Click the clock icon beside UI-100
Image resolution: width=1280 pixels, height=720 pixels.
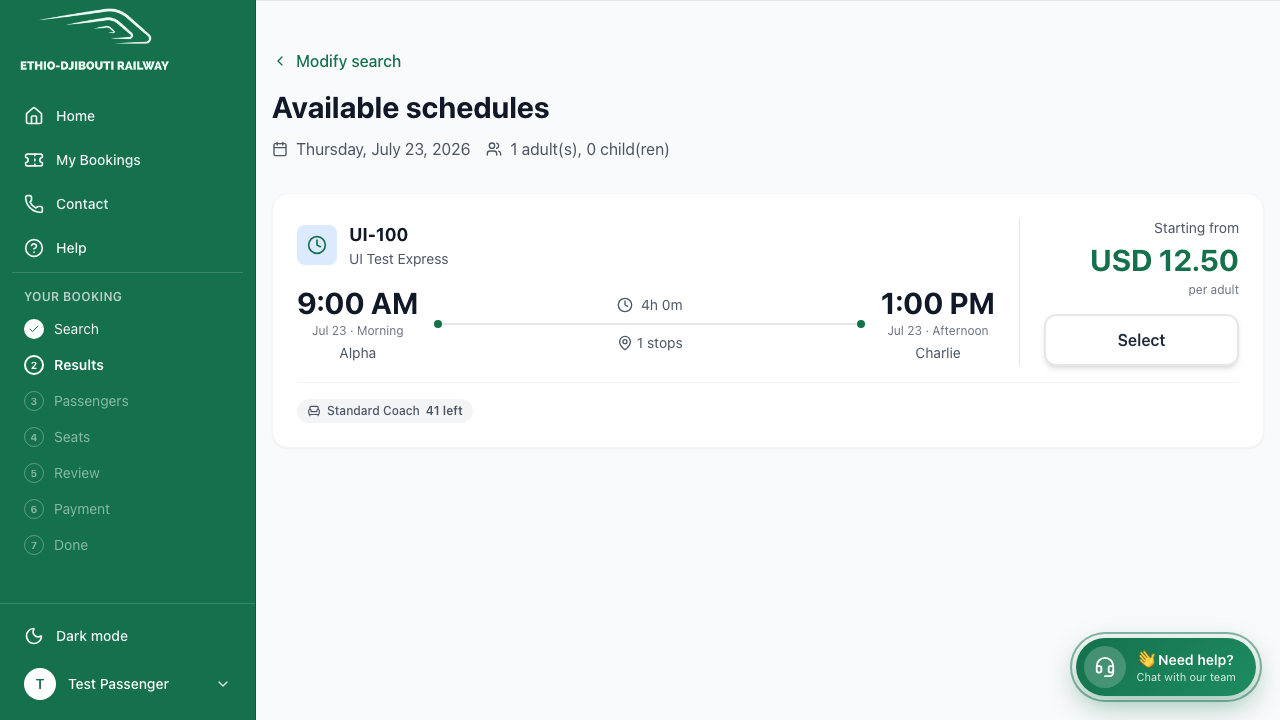pos(317,245)
